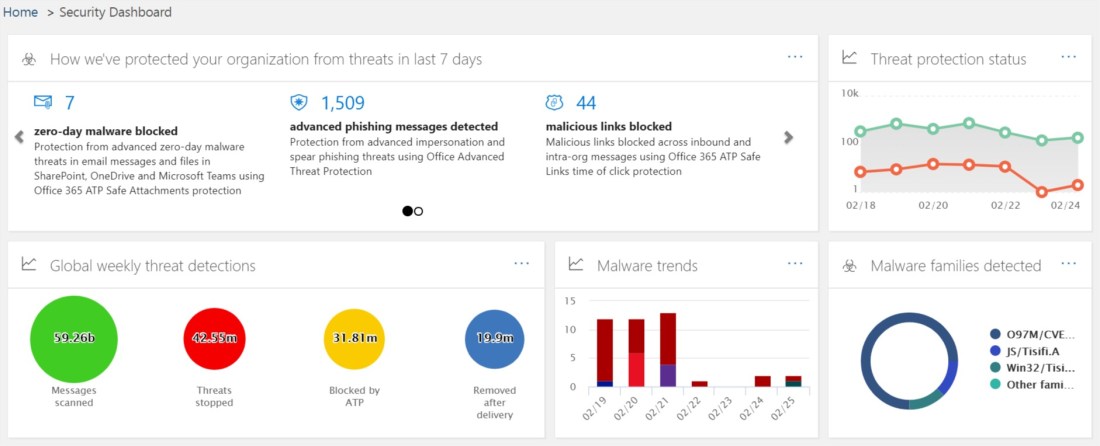The image size is (1100, 446).
Task: Click the chart icon beside Malware trends
Action: [x=575, y=265]
